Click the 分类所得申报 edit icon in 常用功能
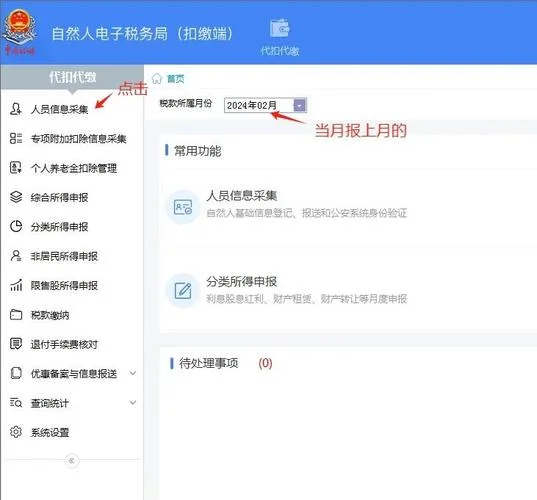This screenshot has height=500, width=537. coord(183,291)
